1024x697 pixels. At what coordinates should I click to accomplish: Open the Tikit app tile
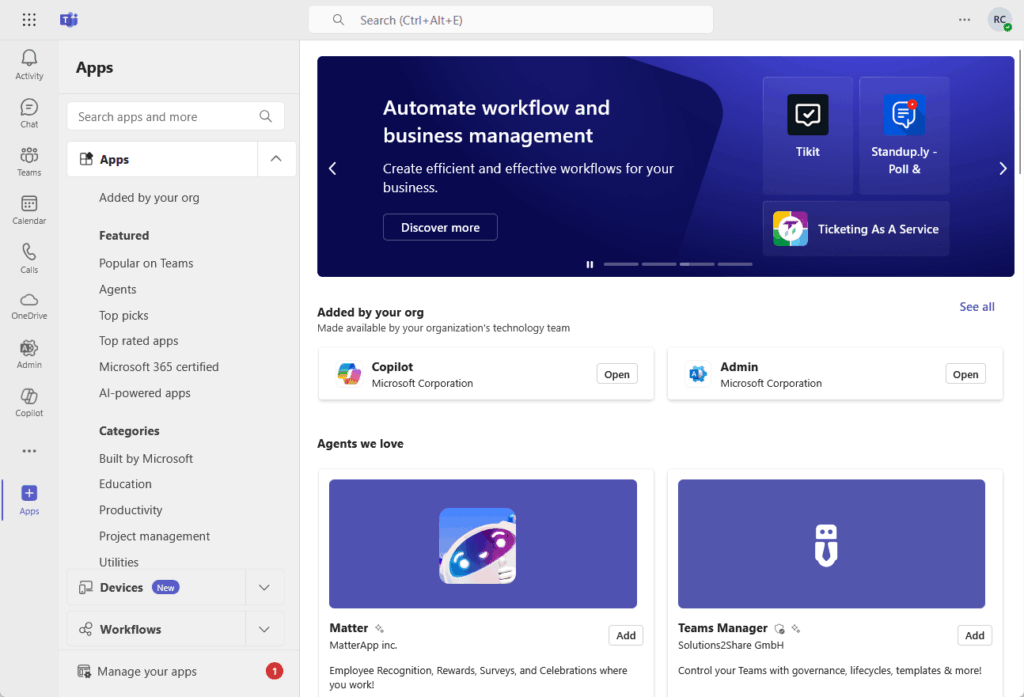point(808,135)
